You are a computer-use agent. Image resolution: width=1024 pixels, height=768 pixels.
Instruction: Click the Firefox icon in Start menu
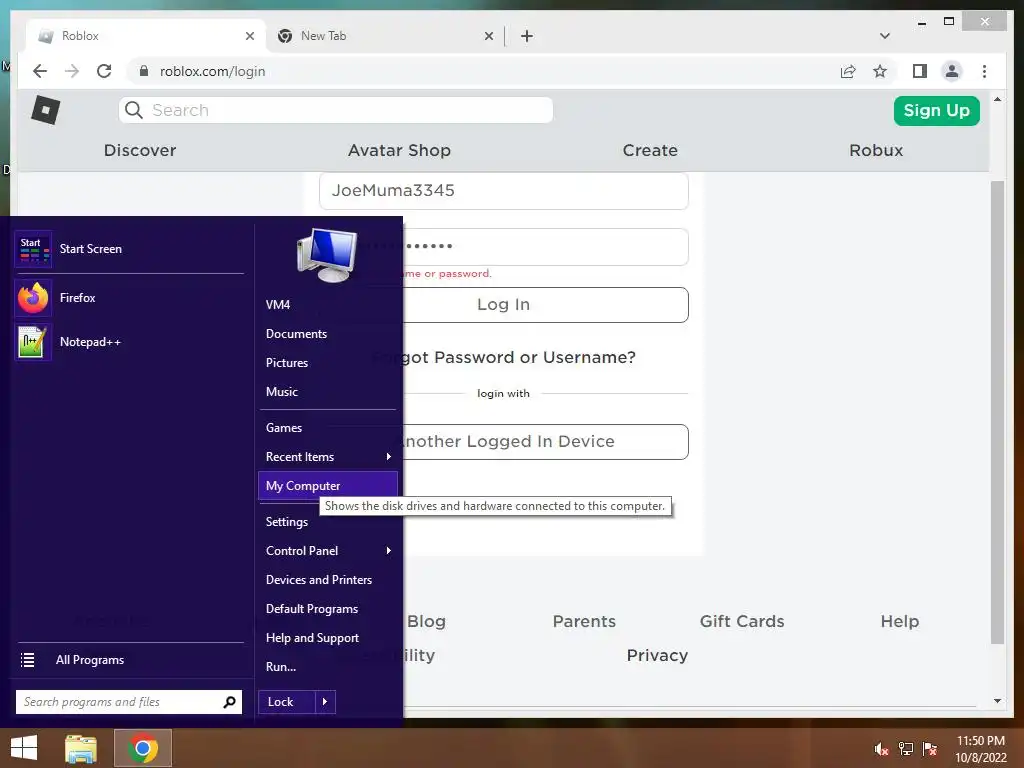click(x=33, y=298)
